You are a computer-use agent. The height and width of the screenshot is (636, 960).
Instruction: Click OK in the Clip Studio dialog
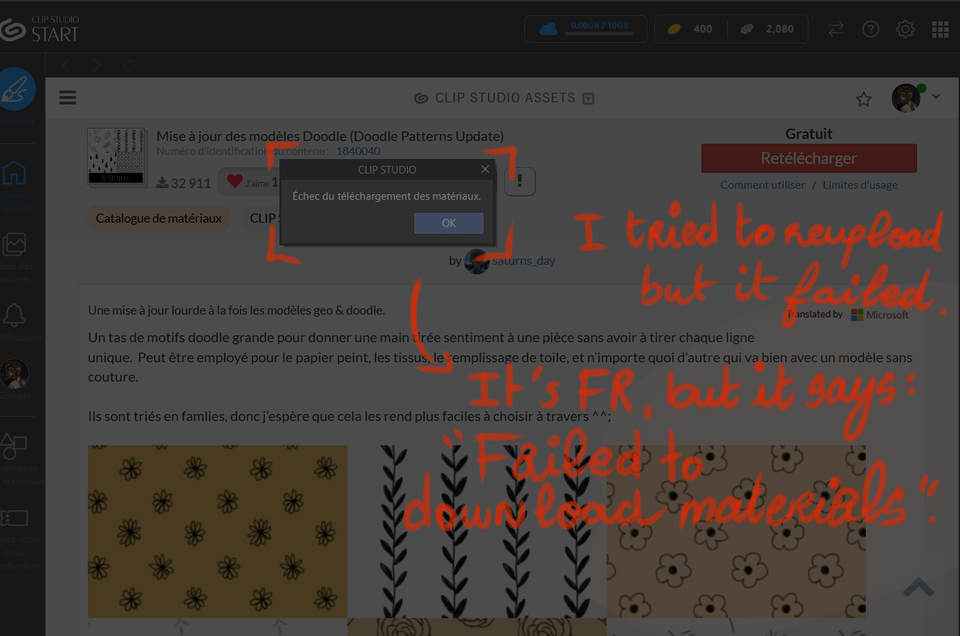pos(449,223)
